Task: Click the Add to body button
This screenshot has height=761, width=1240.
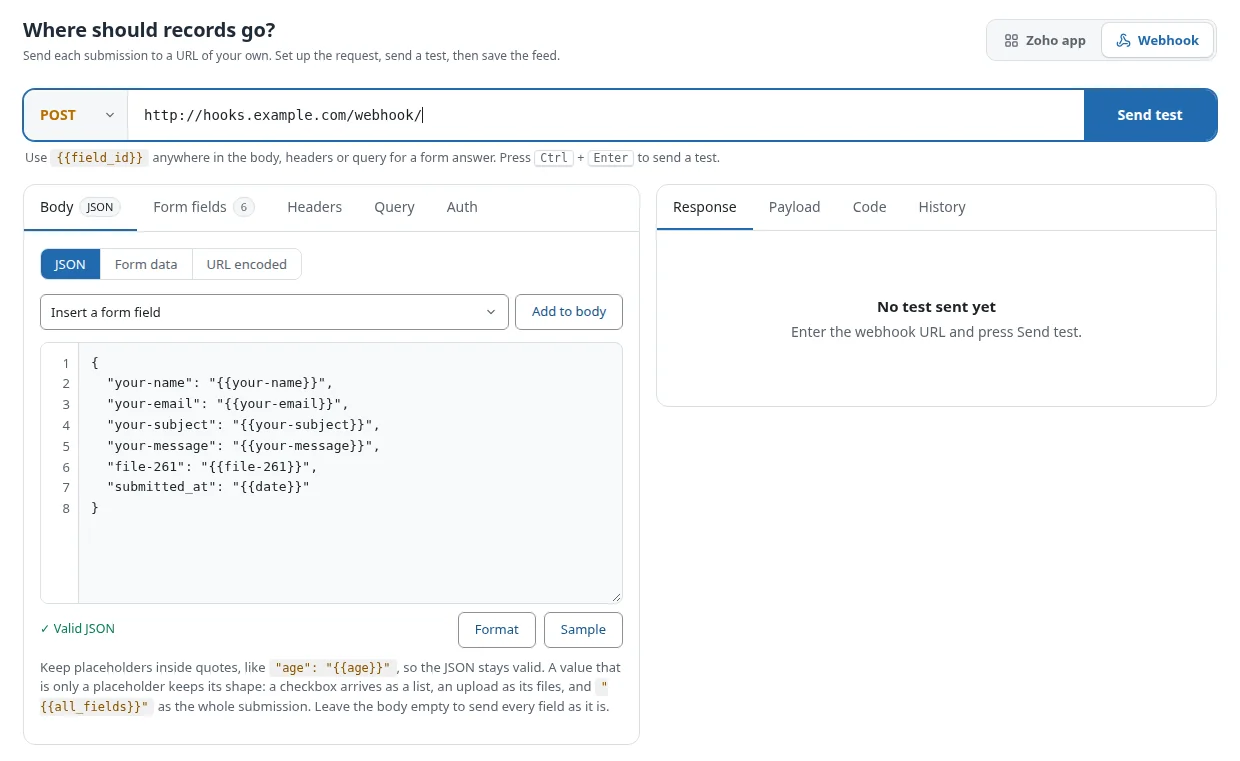Action: pos(569,312)
